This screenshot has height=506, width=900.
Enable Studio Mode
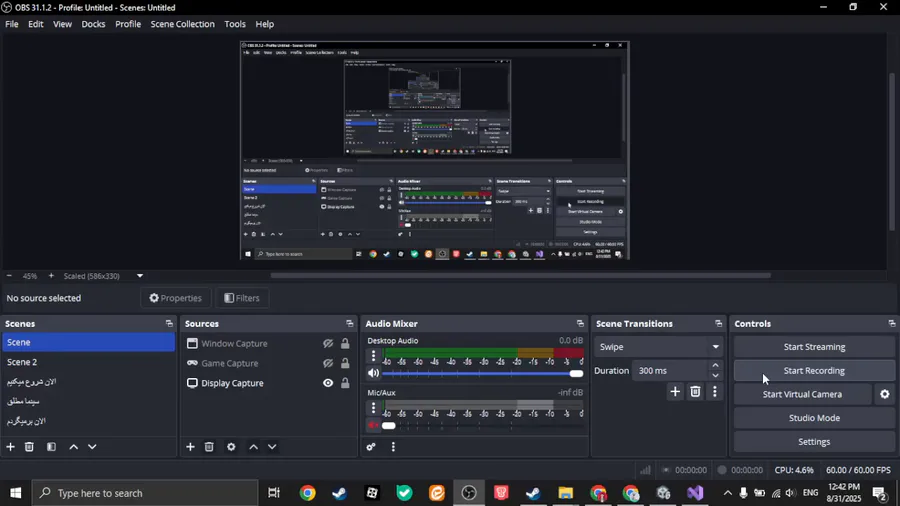tap(814, 418)
